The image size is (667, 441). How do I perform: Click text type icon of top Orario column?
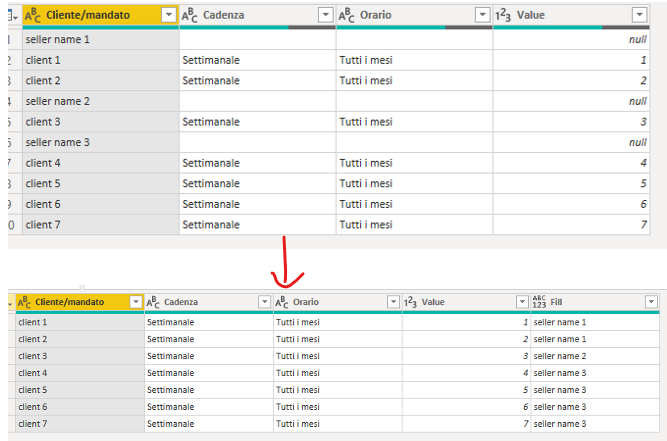[x=346, y=15]
